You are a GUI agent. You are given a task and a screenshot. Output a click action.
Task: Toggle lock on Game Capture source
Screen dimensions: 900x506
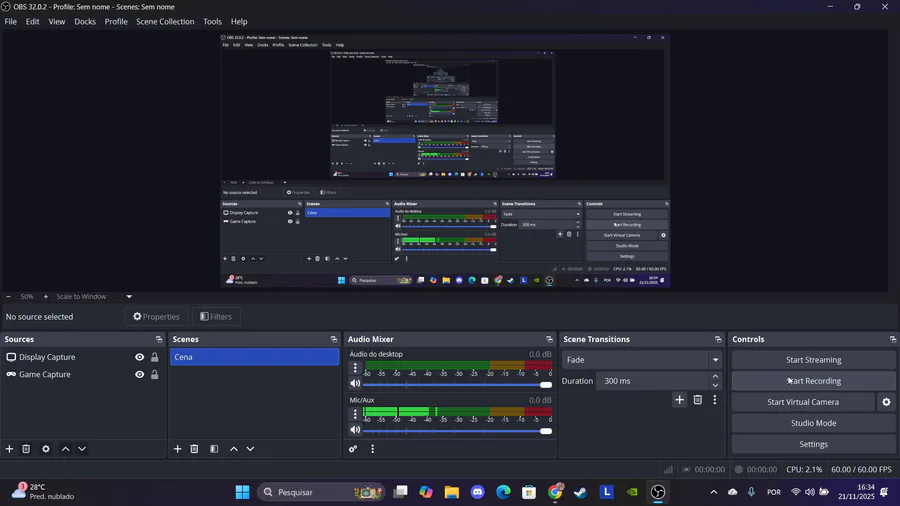pos(154,374)
